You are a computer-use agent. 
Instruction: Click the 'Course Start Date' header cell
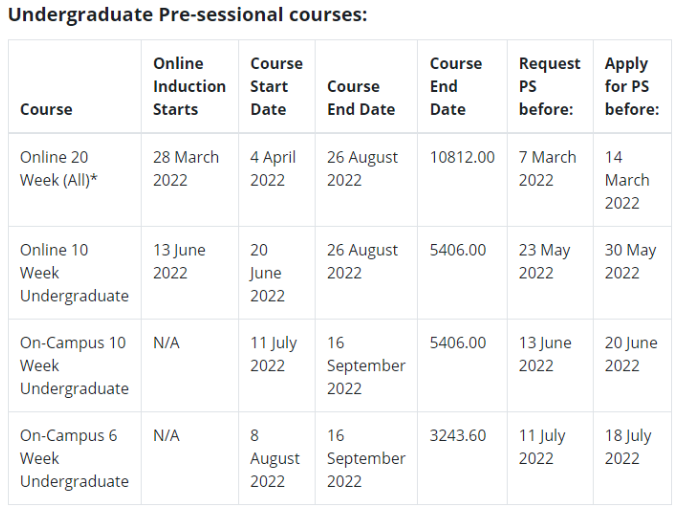tap(276, 86)
